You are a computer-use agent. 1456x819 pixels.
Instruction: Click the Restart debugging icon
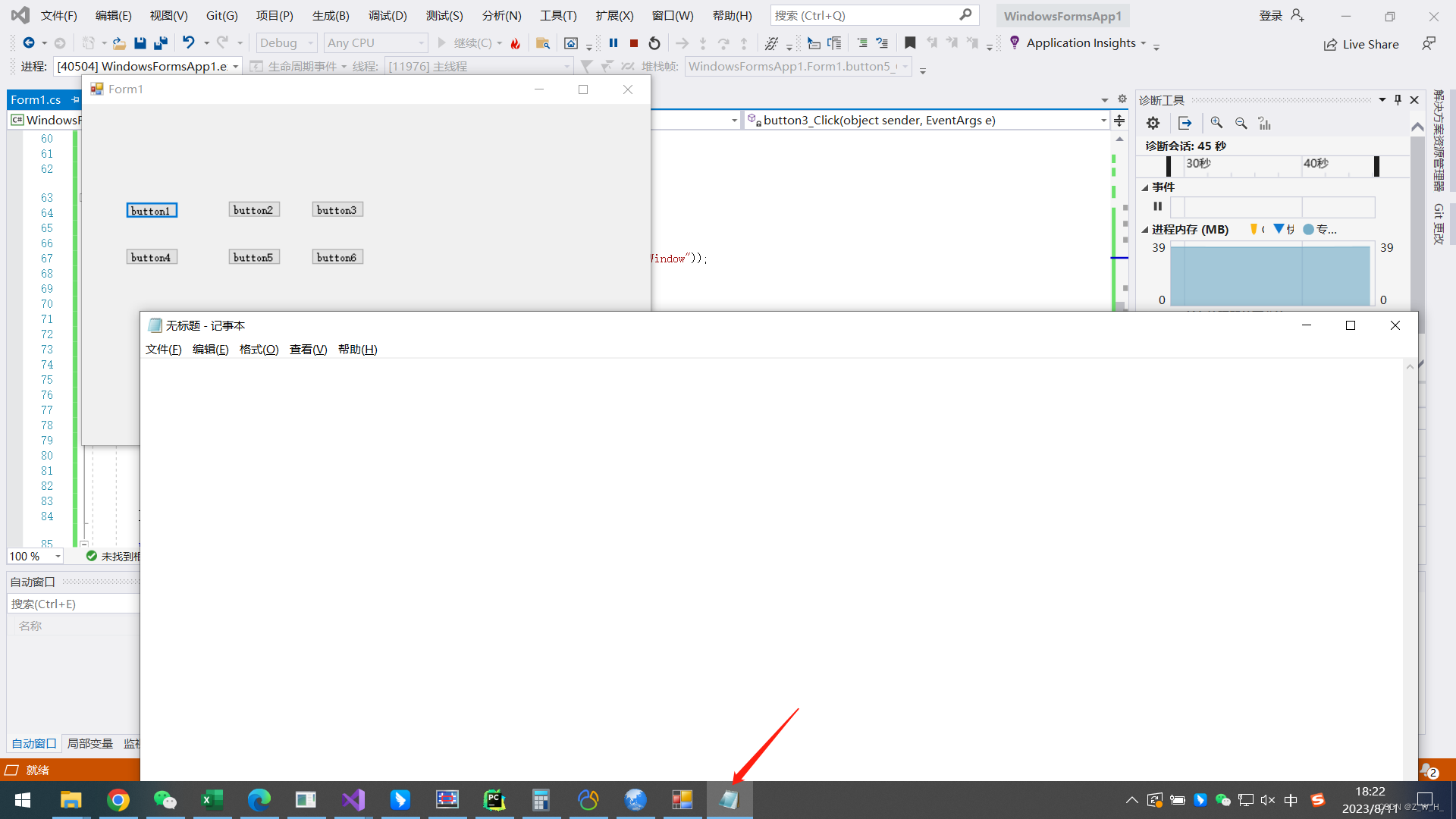pyautogui.click(x=654, y=43)
